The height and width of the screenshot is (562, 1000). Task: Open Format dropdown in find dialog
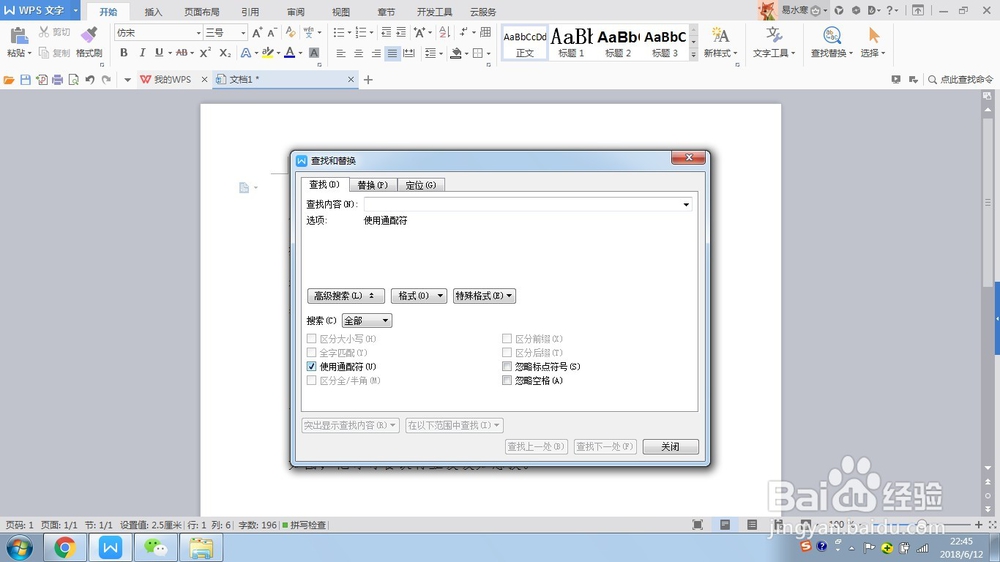point(419,296)
